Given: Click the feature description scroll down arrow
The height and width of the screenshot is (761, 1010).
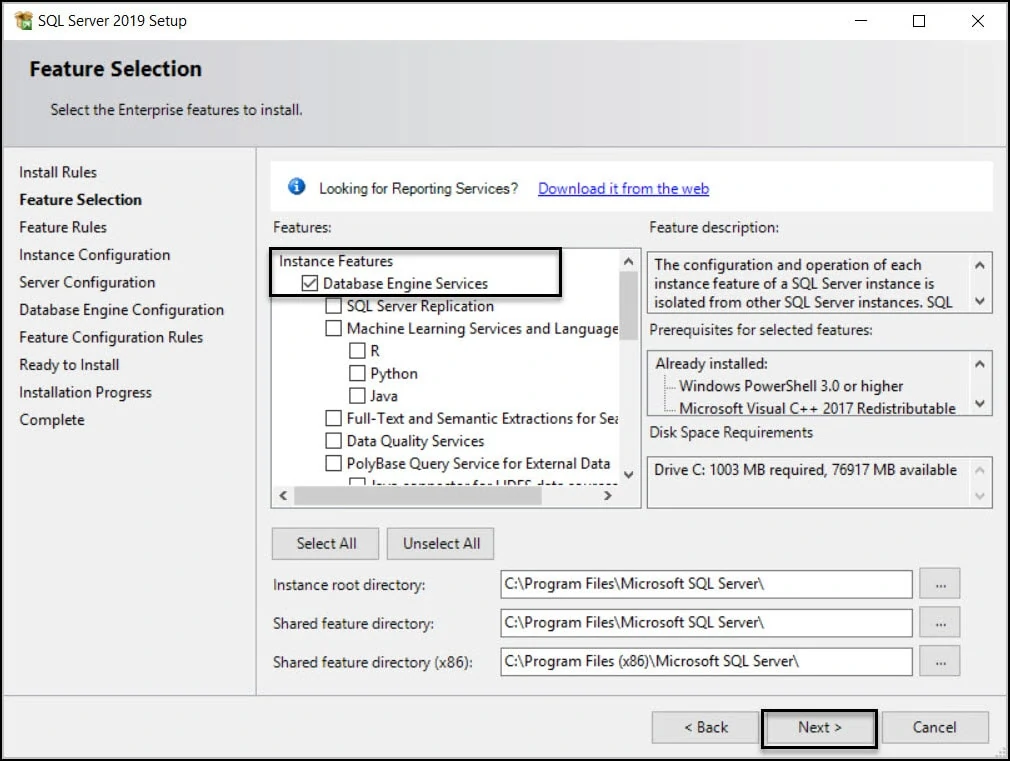Looking at the screenshot, I should pyautogui.click(x=980, y=301).
